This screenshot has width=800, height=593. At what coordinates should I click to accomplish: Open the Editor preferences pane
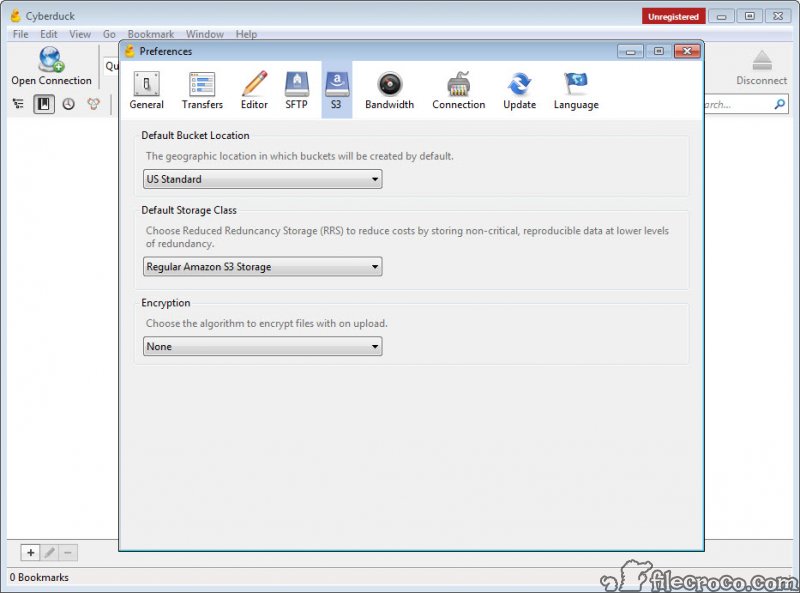point(254,90)
